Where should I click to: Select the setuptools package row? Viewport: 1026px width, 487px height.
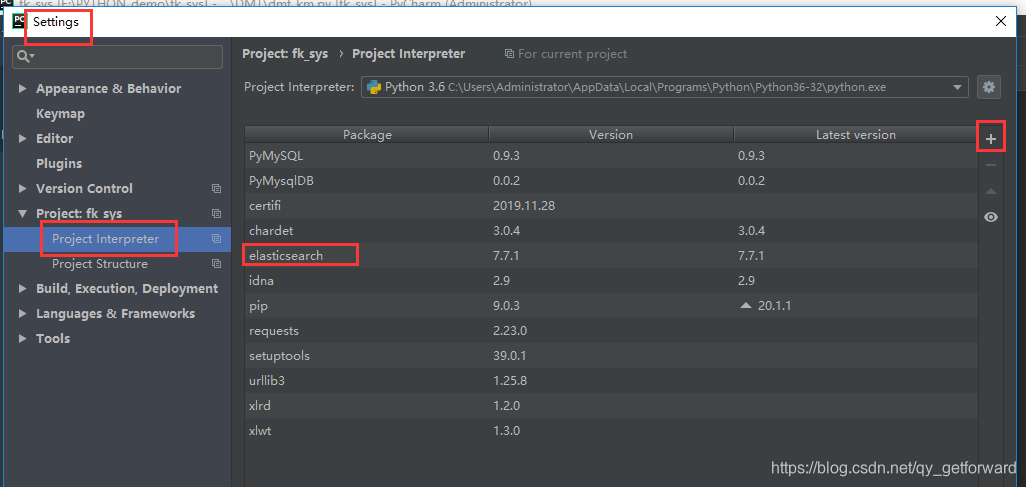pyautogui.click(x=611, y=356)
